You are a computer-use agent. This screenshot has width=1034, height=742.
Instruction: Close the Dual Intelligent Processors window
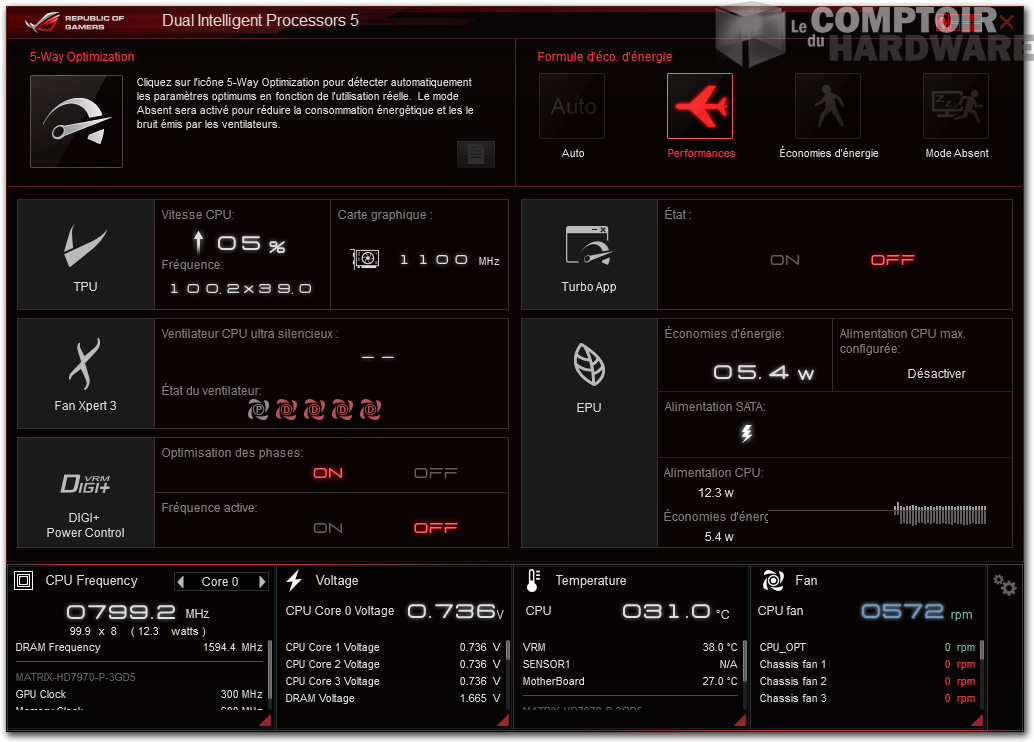tap(1006, 22)
